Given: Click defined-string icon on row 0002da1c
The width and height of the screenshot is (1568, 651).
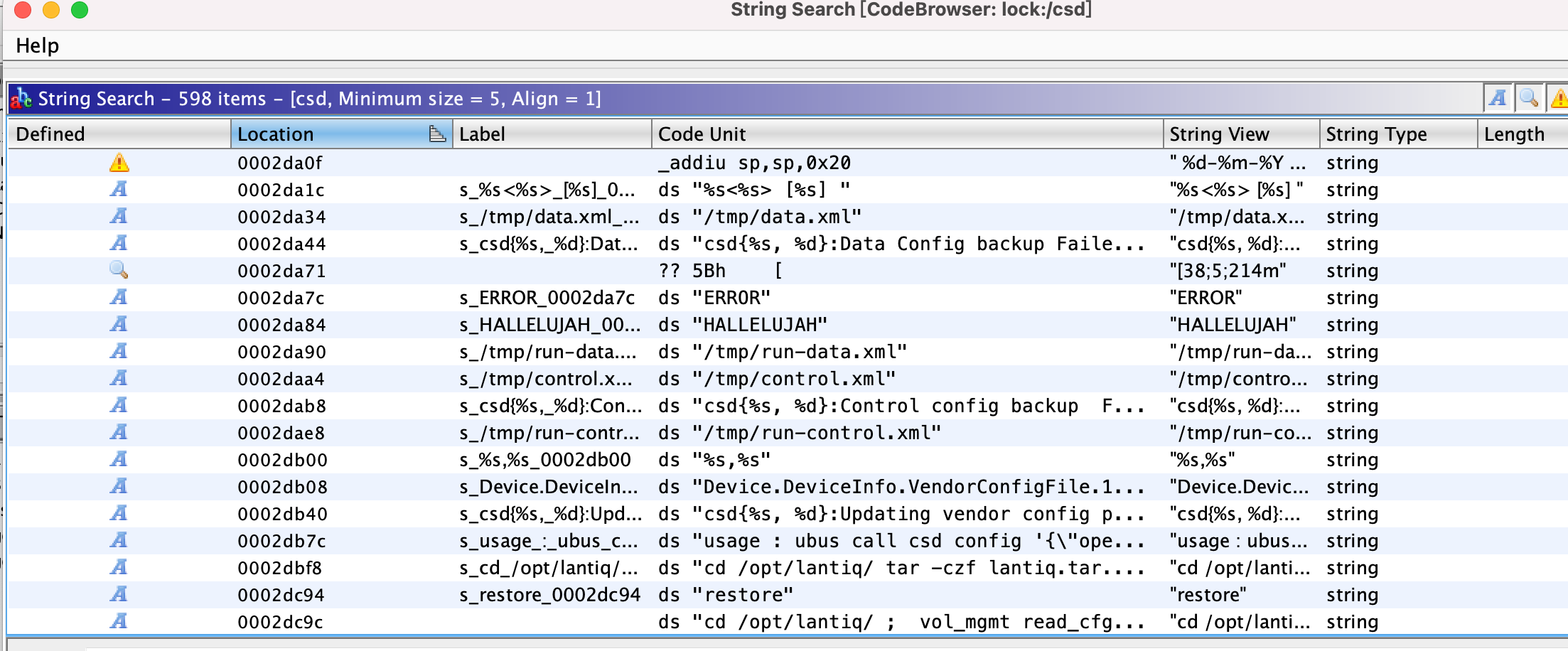Looking at the screenshot, I should point(119,189).
